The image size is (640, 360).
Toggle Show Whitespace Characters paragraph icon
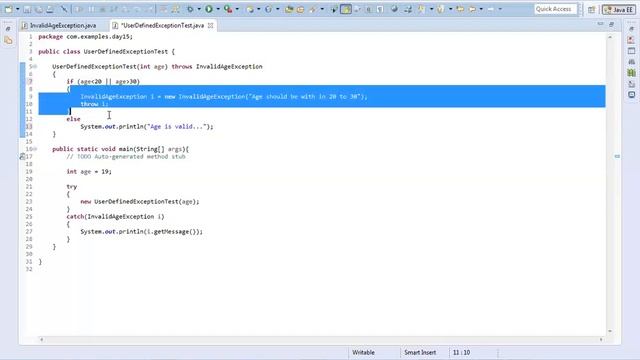click(x=380, y=9)
